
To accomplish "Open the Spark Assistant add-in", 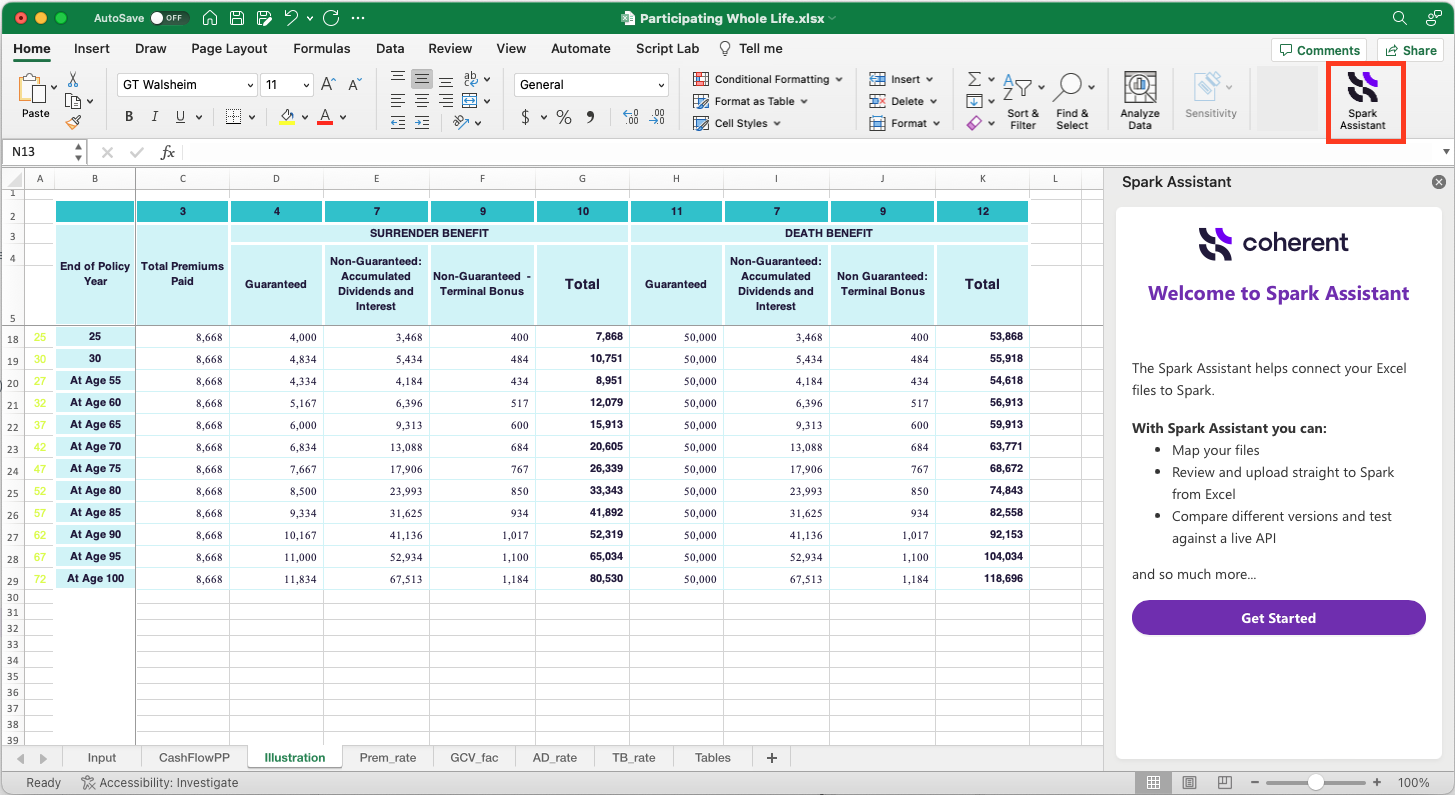I will (x=1364, y=102).
